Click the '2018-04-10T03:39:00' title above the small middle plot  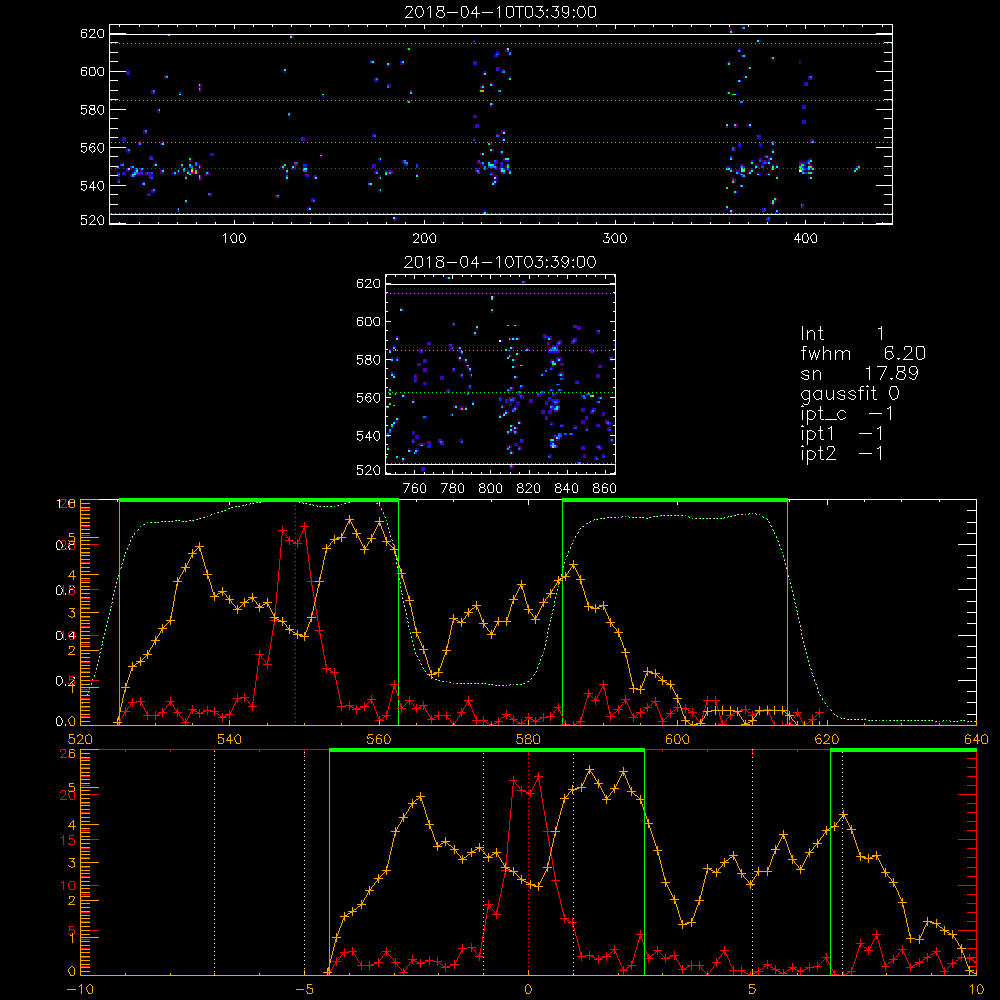[x=500, y=262]
